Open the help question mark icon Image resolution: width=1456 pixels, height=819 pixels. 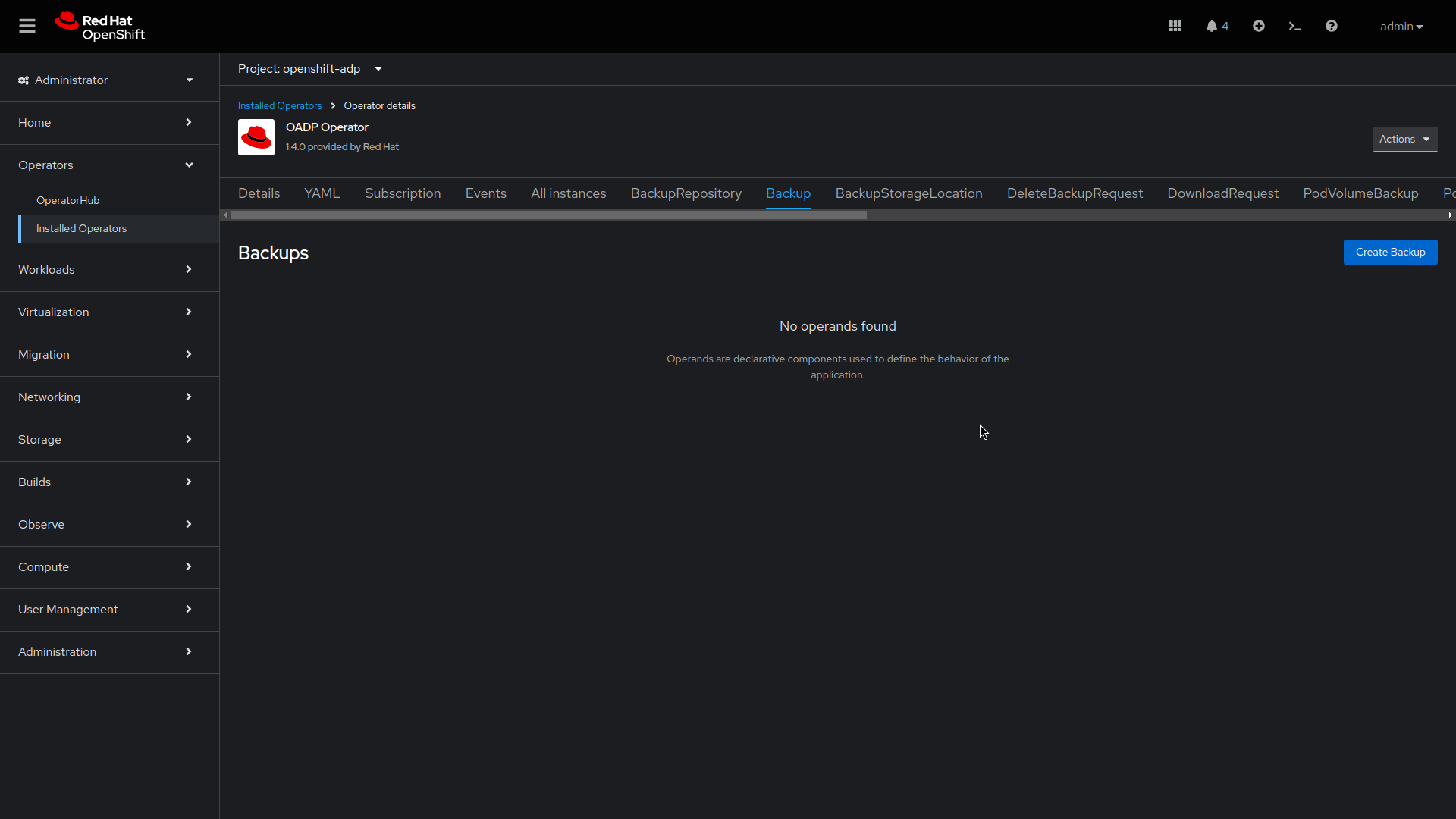[1331, 25]
